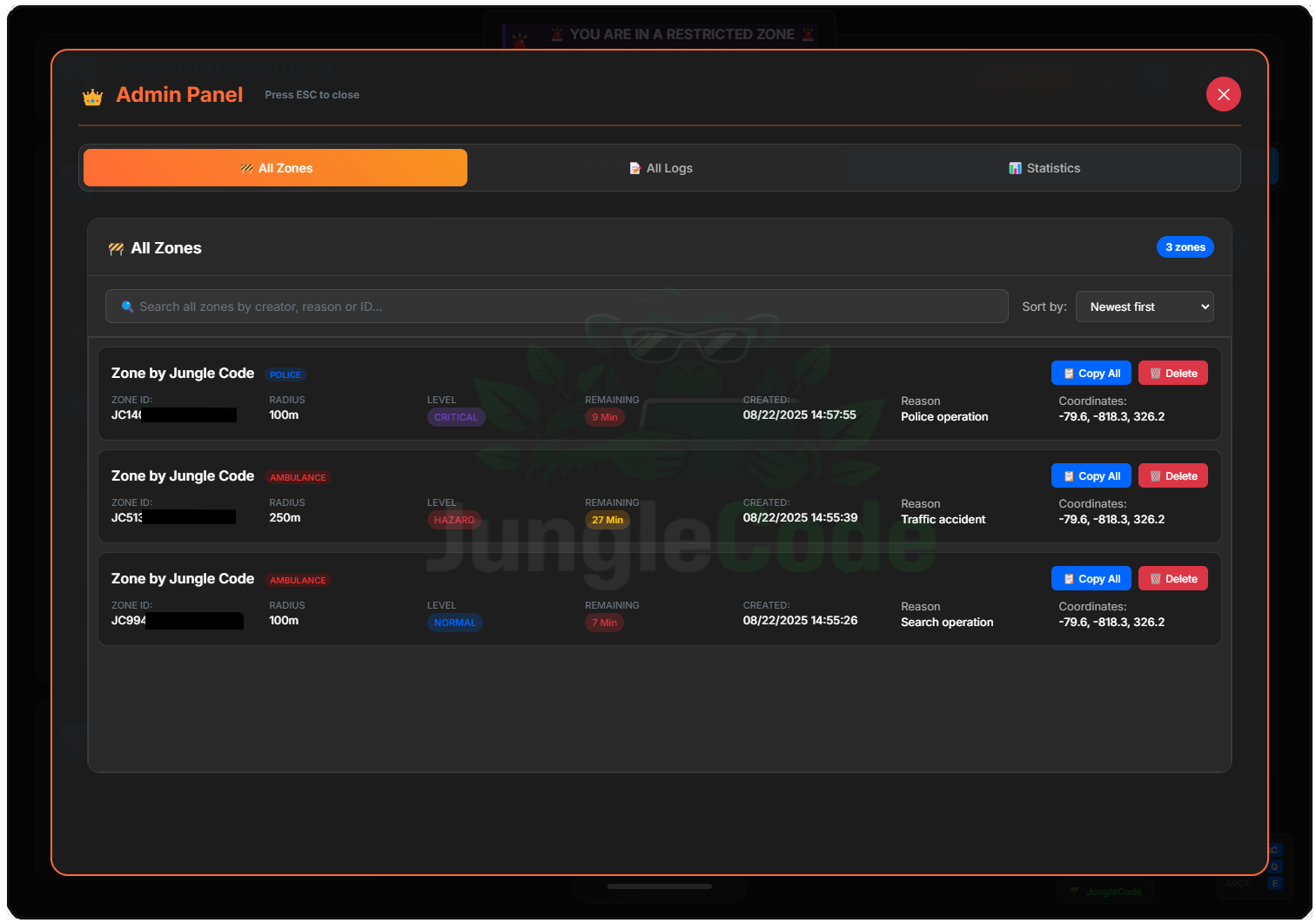Click the search zones input field
This screenshot has height=923, width=1316.
[556, 306]
